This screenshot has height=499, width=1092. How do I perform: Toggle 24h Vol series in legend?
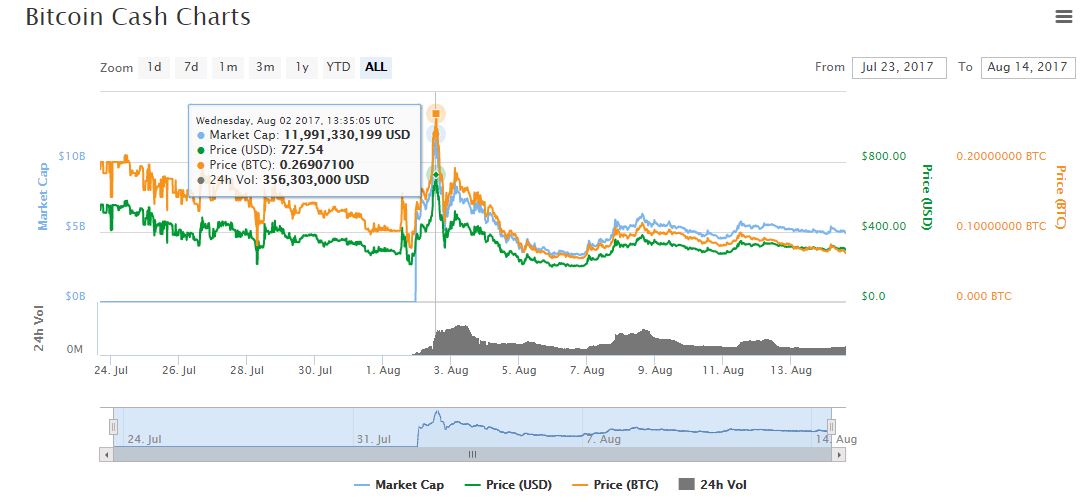click(x=712, y=485)
